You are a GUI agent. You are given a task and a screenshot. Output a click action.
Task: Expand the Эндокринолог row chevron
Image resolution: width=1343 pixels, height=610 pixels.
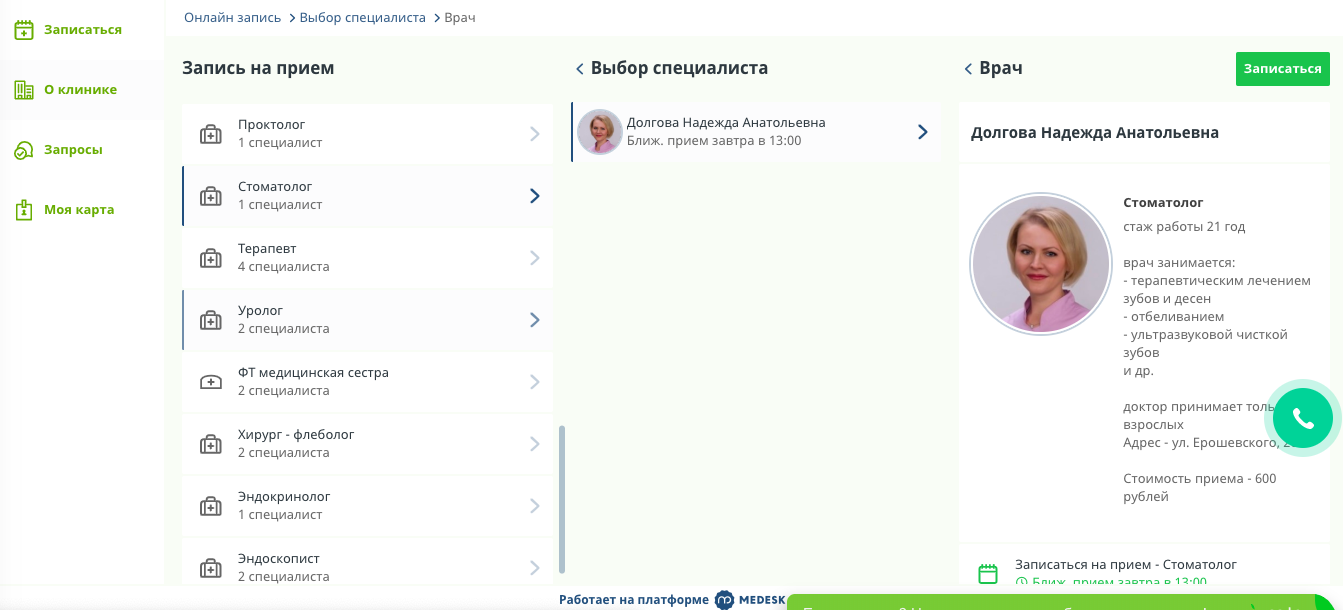[x=535, y=506]
